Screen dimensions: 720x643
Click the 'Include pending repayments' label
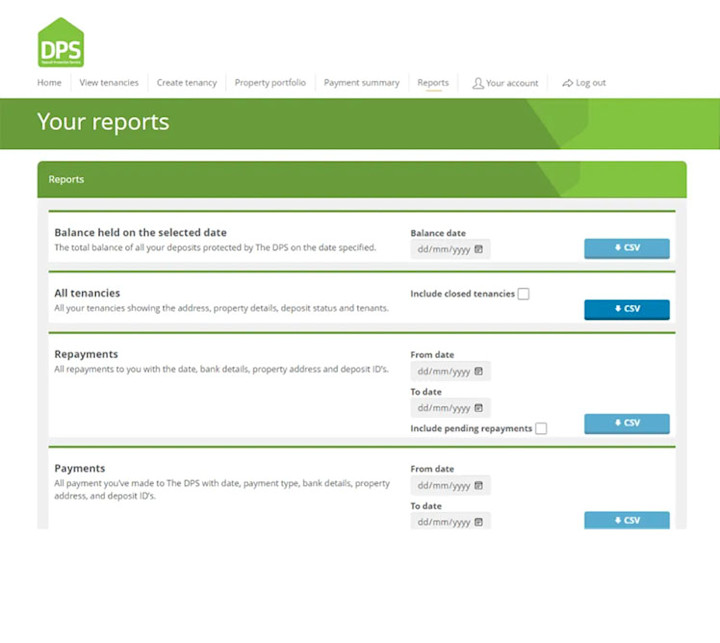point(471,429)
